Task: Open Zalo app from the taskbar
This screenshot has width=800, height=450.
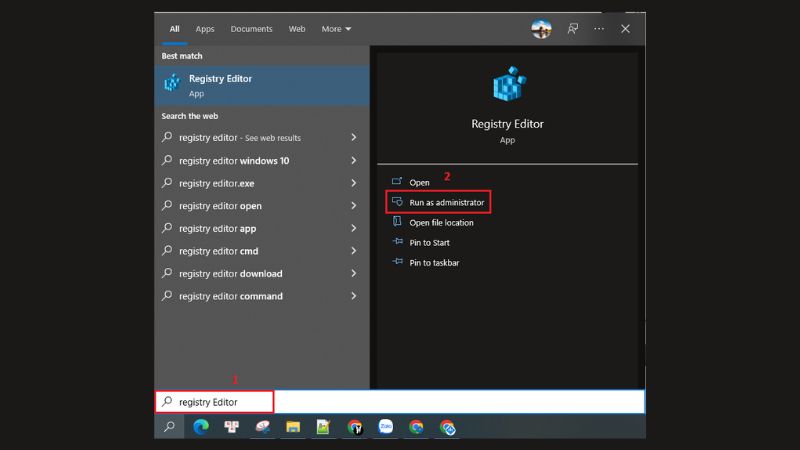Action: point(385,427)
